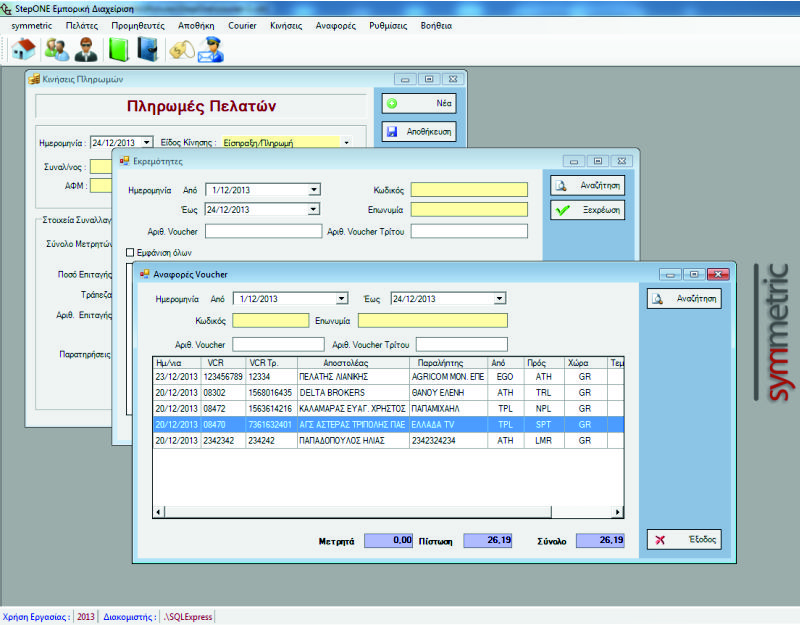Click the dark blue book toolbar icon
This screenshot has width=800, height=625.
[x=148, y=48]
